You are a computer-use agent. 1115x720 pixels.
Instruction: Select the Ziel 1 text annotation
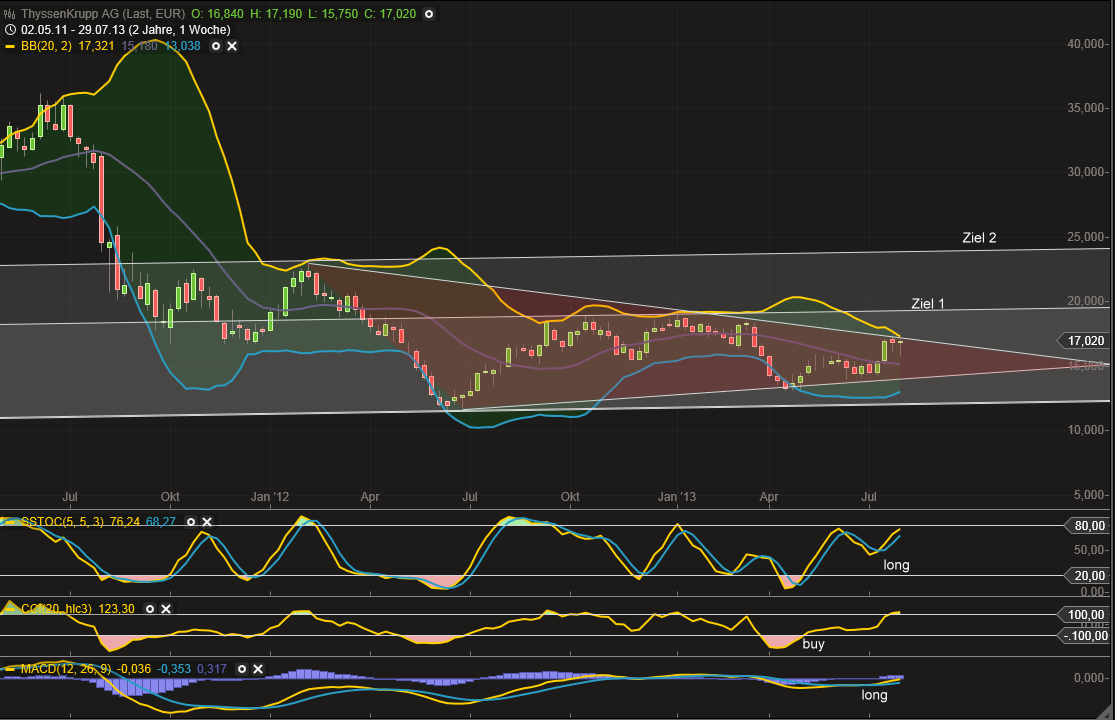pyautogui.click(x=928, y=303)
